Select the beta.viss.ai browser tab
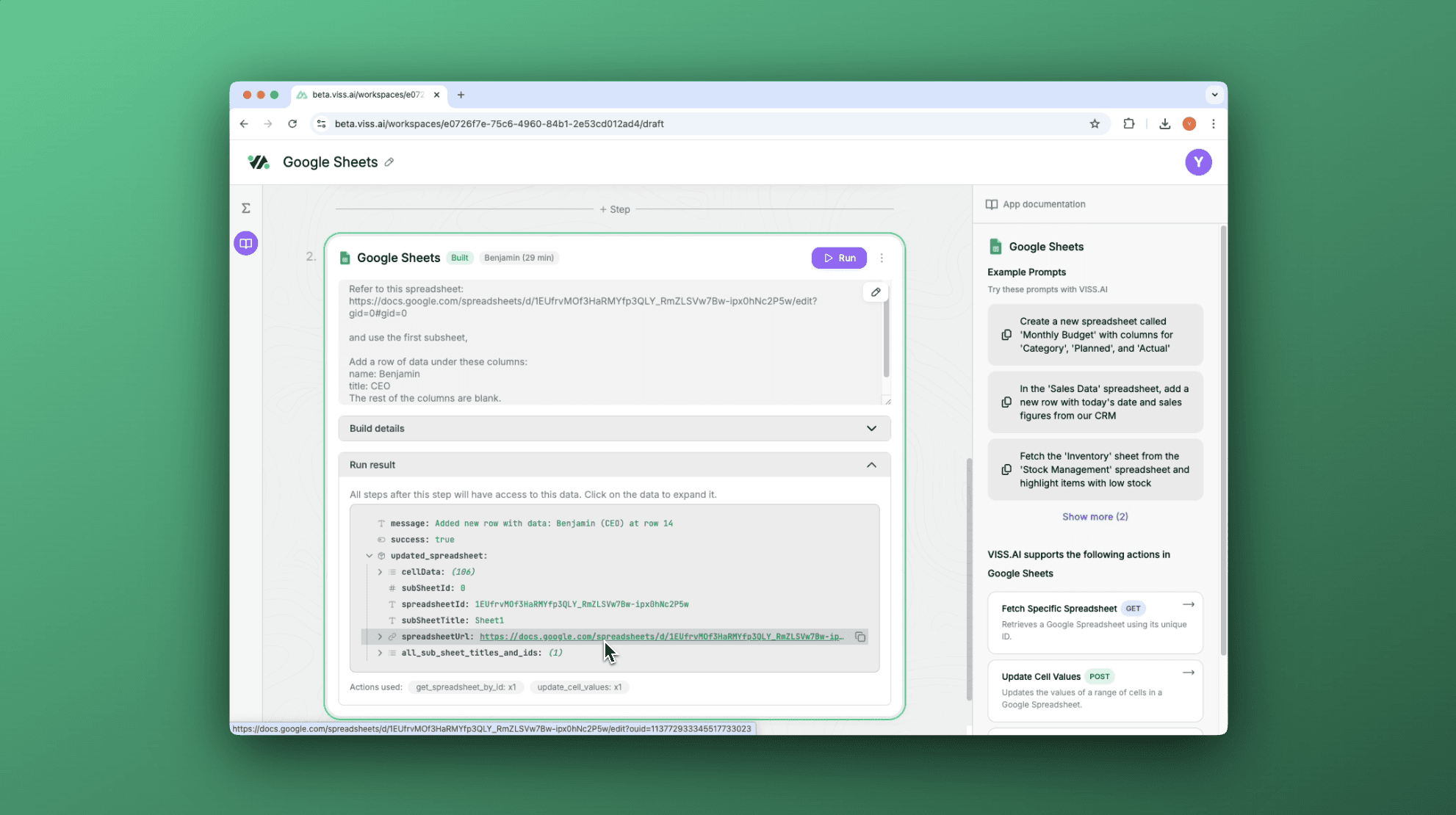Image resolution: width=1456 pixels, height=815 pixels. [368, 95]
